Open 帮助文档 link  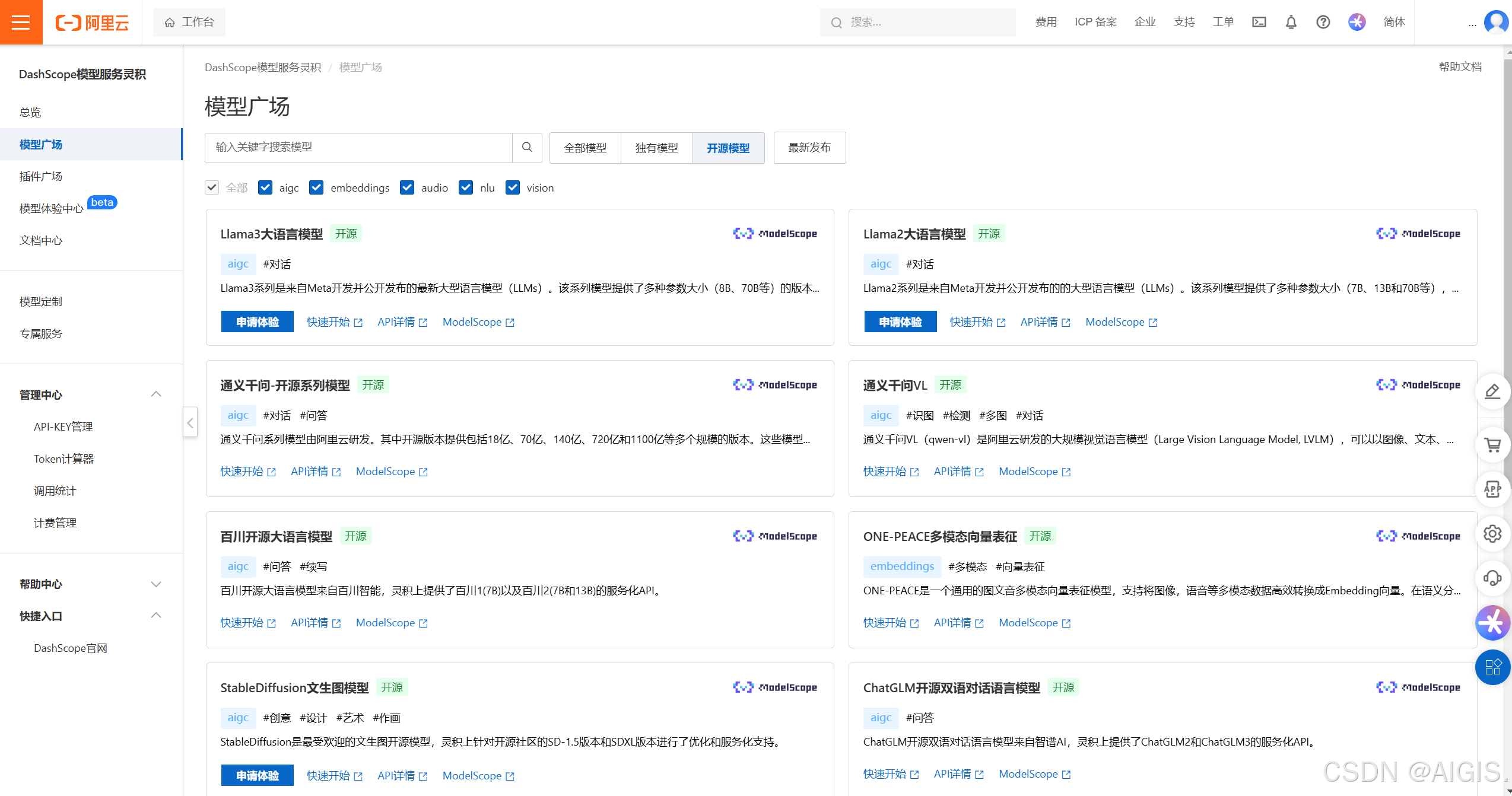(1460, 67)
